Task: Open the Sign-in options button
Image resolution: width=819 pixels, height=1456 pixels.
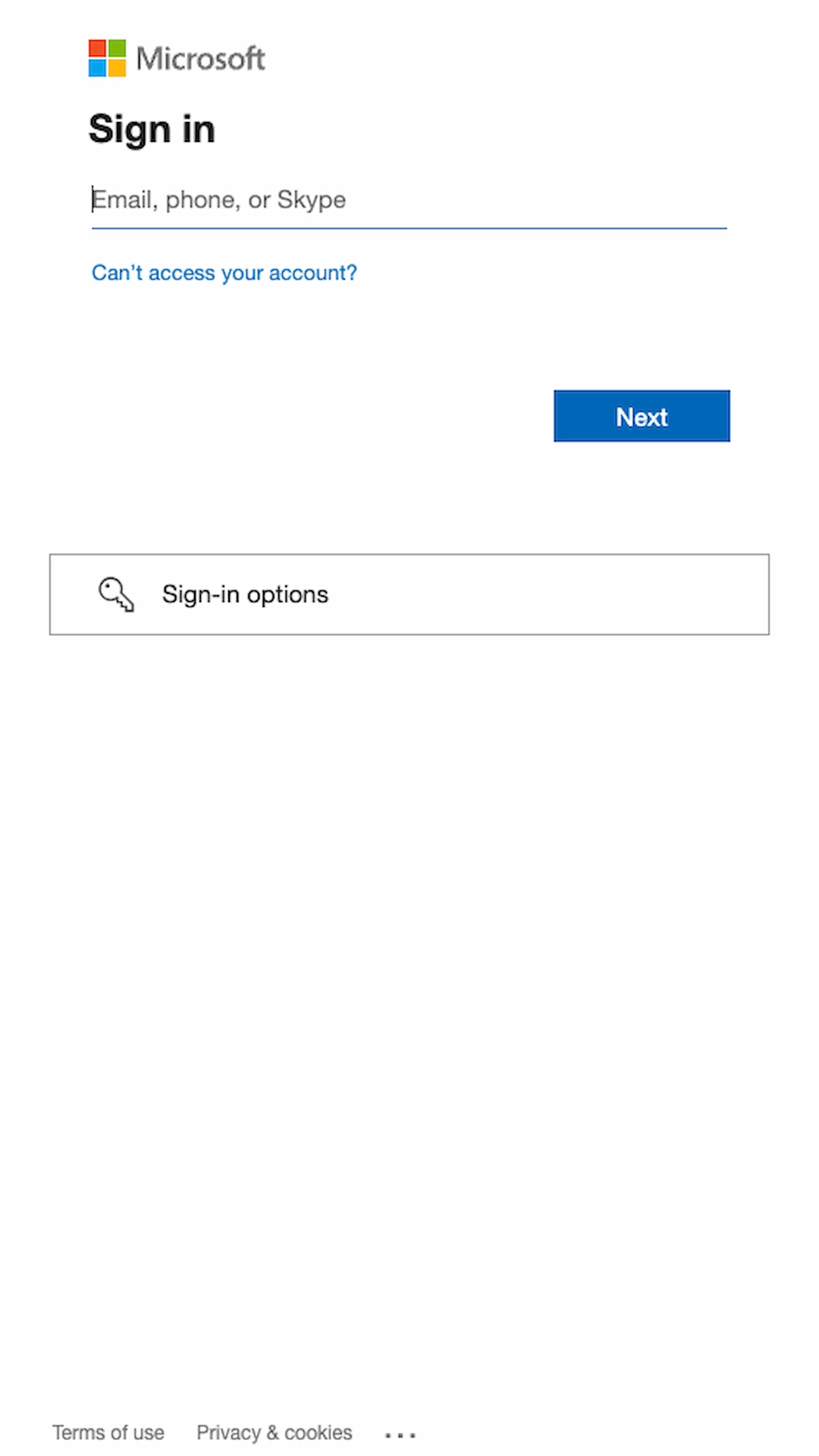Action: point(409,595)
